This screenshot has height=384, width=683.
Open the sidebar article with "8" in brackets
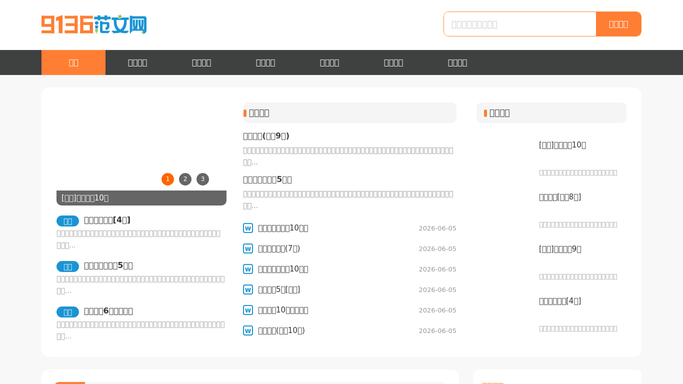560,197
